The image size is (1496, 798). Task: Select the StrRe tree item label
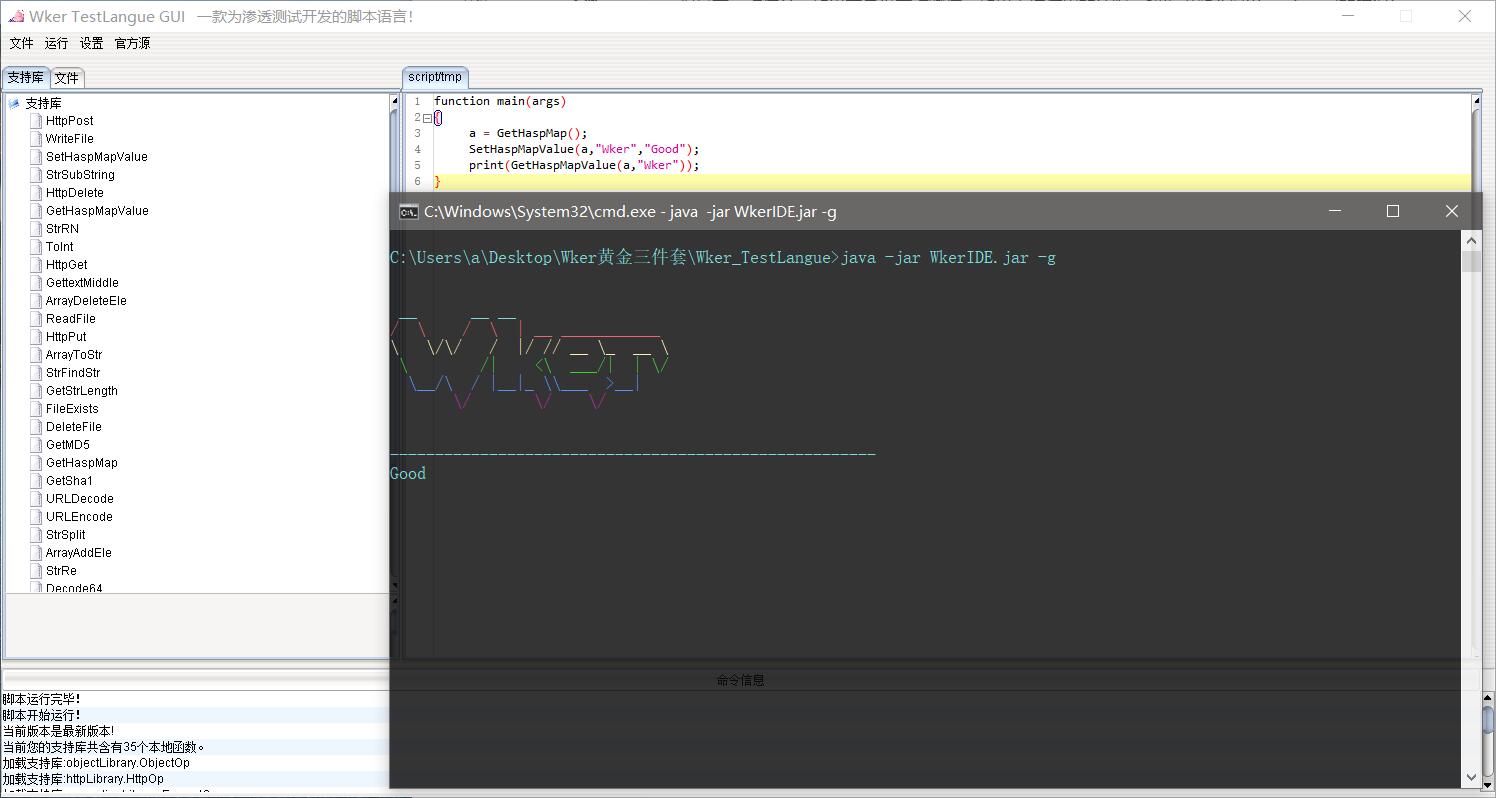coord(61,571)
